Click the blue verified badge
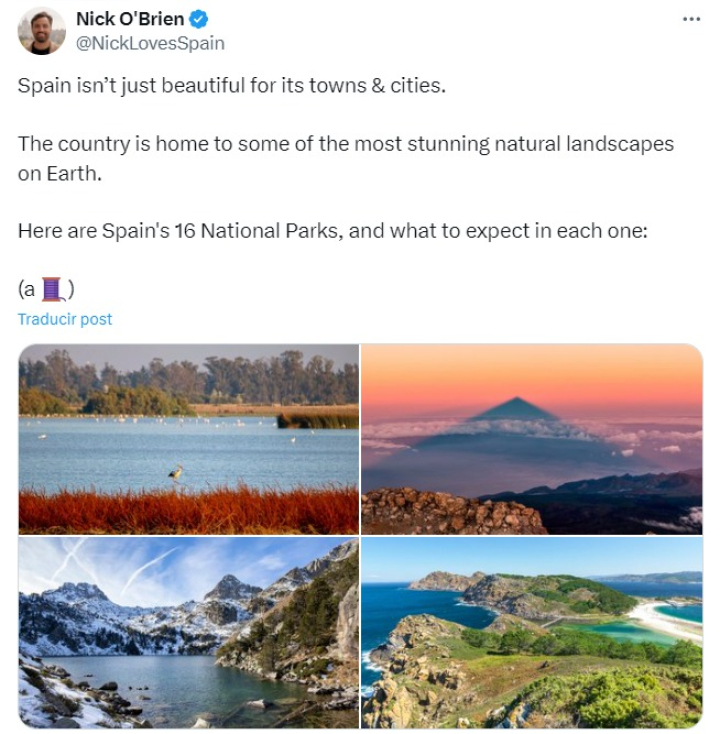Image resolution: width=720 pixels, height=734 pixels. click(x=199, y=19)
